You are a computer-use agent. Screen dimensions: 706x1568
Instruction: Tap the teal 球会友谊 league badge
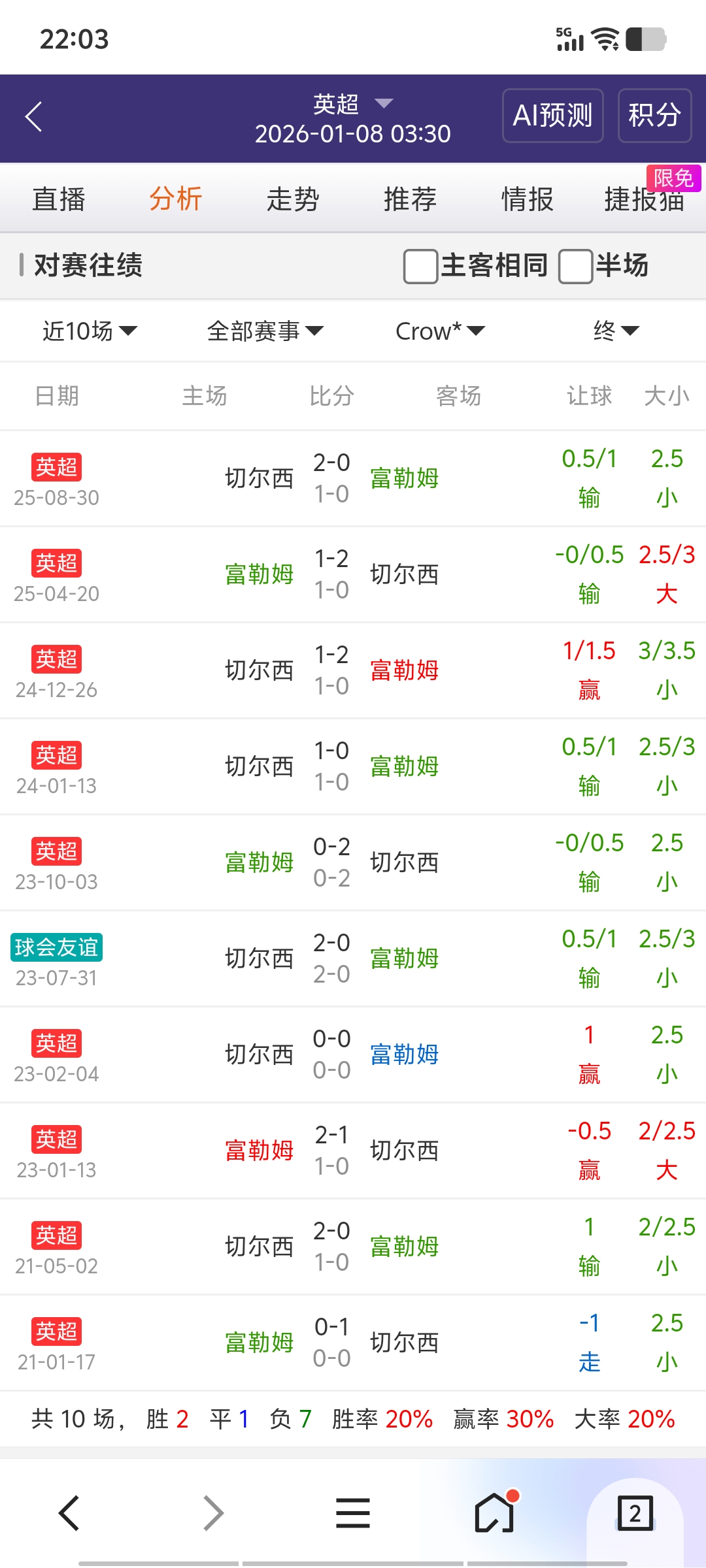56,947
